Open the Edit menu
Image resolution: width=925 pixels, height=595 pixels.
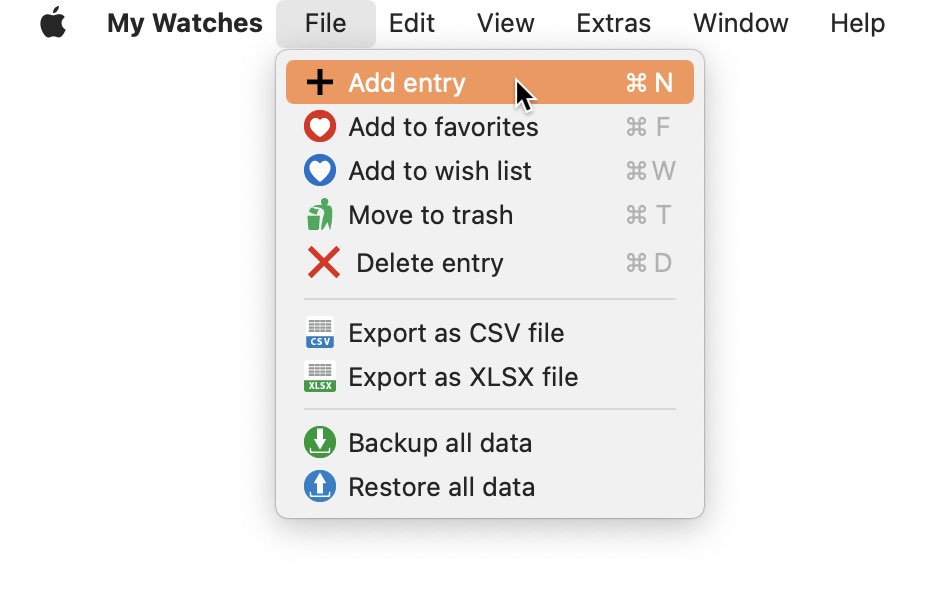coord(411,24)
